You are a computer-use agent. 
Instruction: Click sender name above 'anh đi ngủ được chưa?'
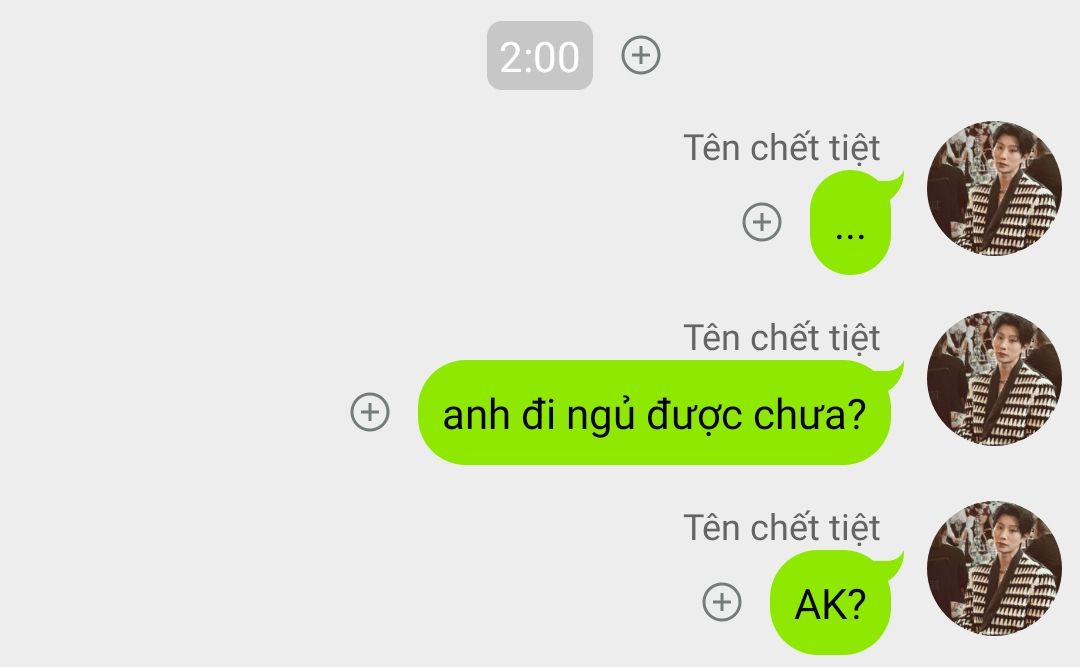point(781,338)
